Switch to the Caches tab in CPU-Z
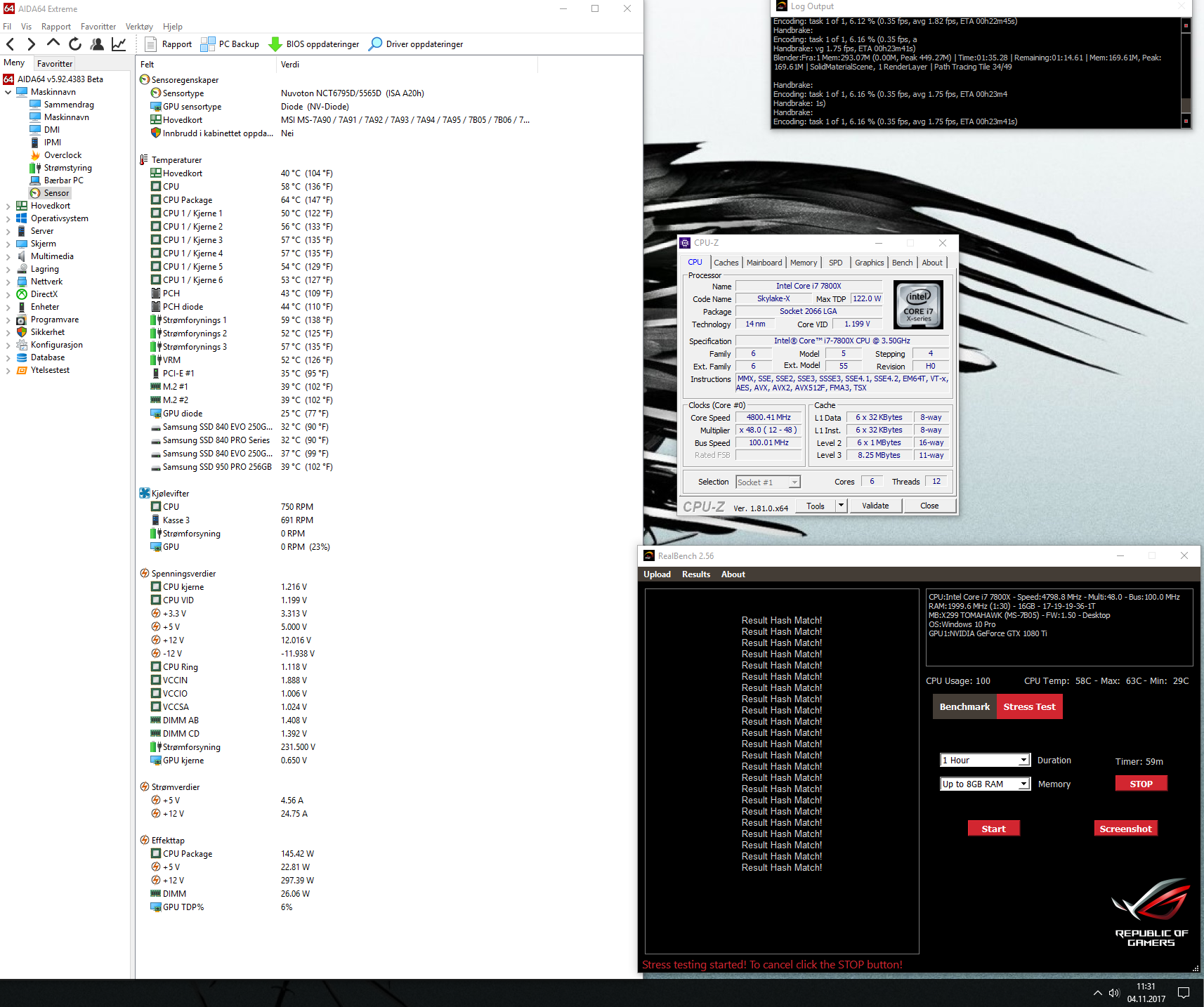Screen dimensions: 1204x1007 tap(726, 263)
